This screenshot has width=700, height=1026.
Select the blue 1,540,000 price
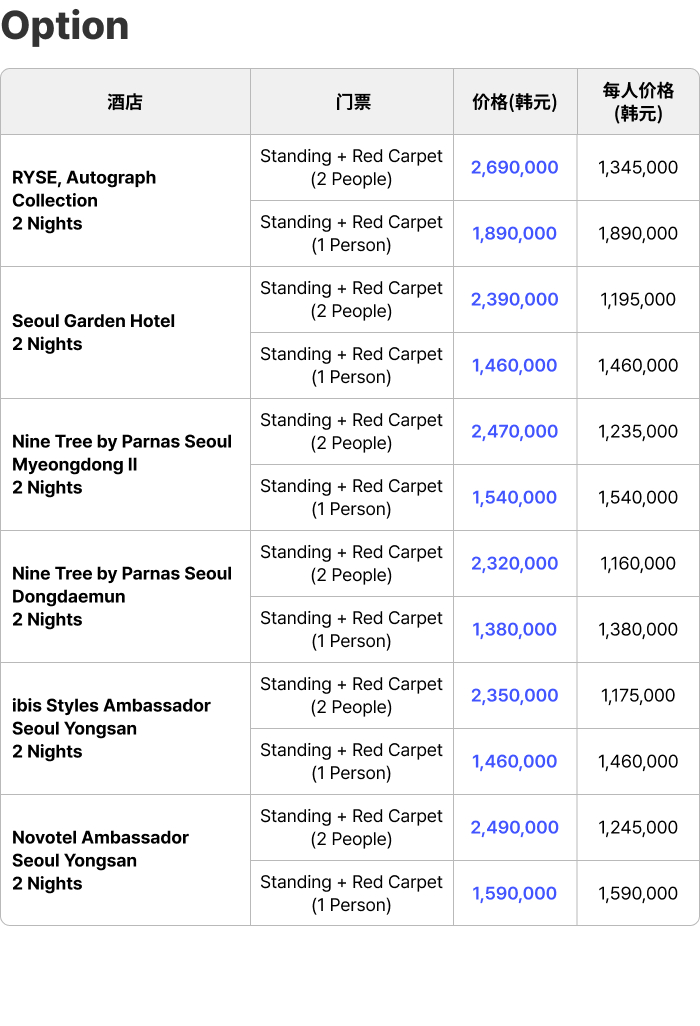coord(514,498)
